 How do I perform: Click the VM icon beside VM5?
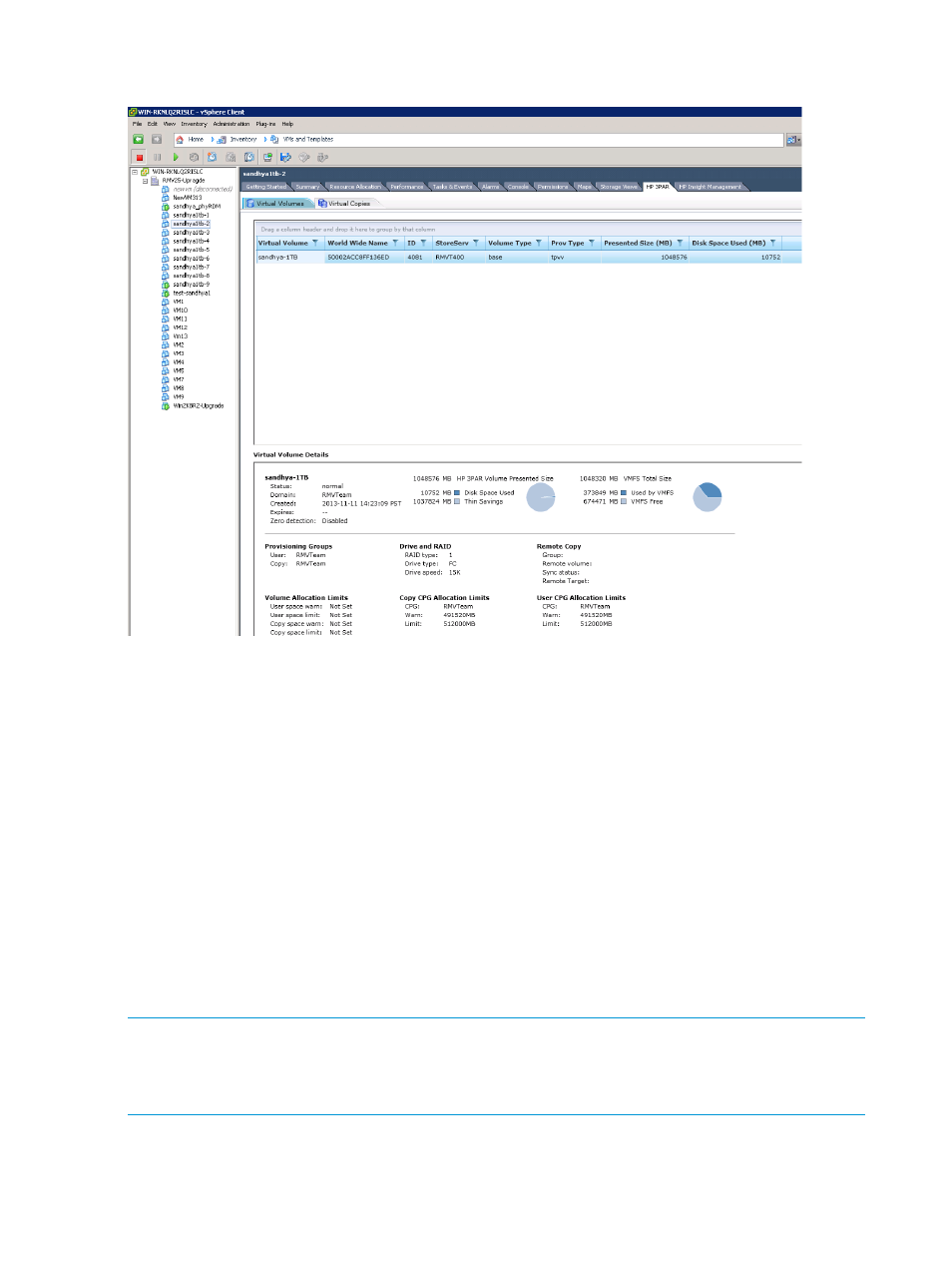(166, 371)
